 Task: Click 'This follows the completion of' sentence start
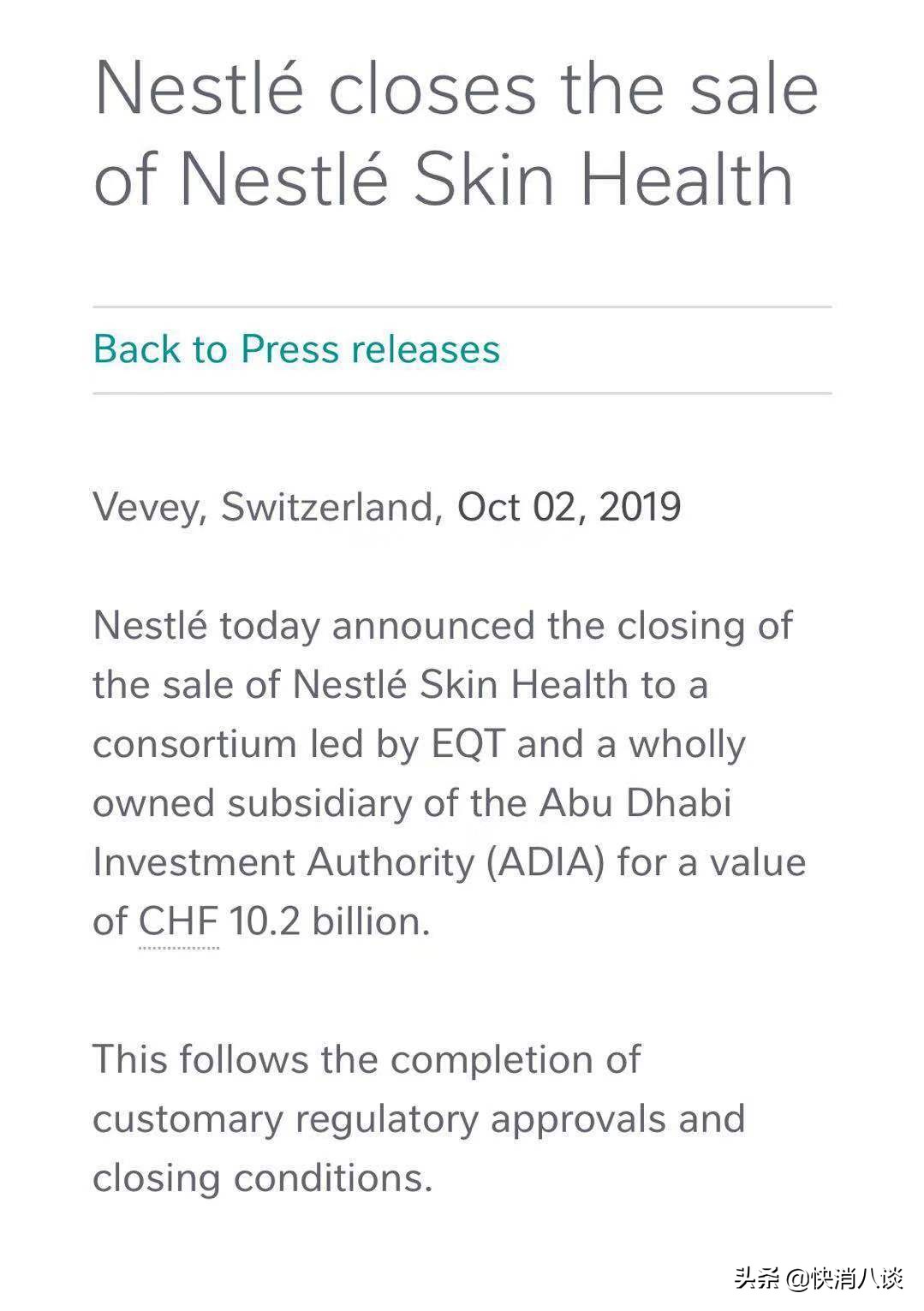366,1060
